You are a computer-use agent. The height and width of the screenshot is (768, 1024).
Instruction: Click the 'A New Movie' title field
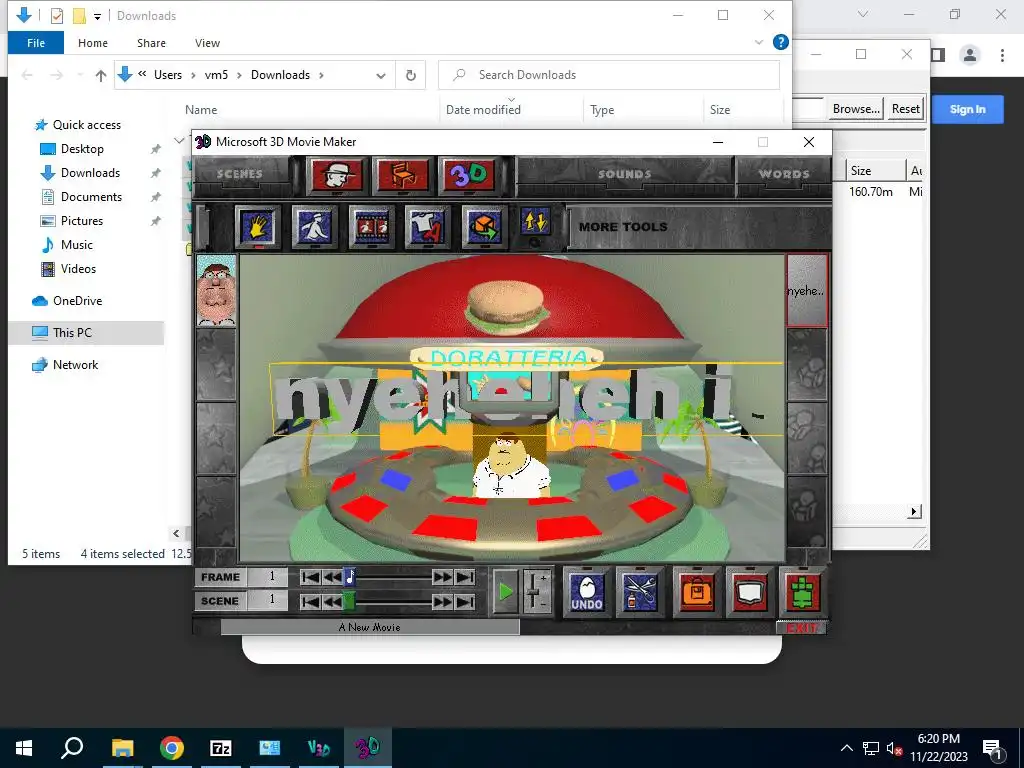tap(370, 627)
